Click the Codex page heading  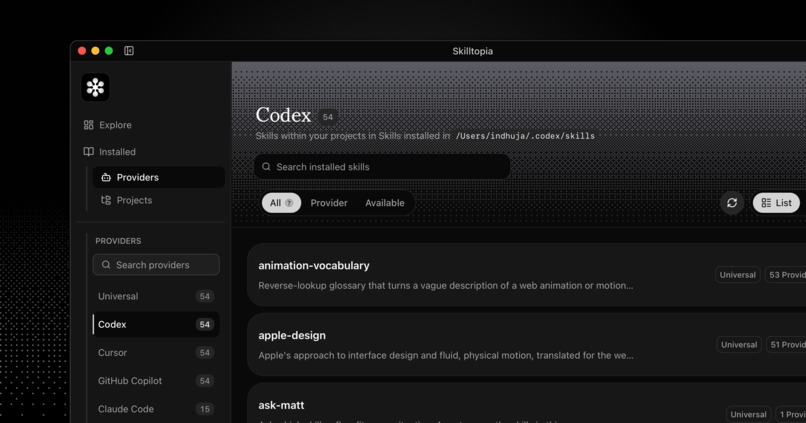tap(283, 115)
